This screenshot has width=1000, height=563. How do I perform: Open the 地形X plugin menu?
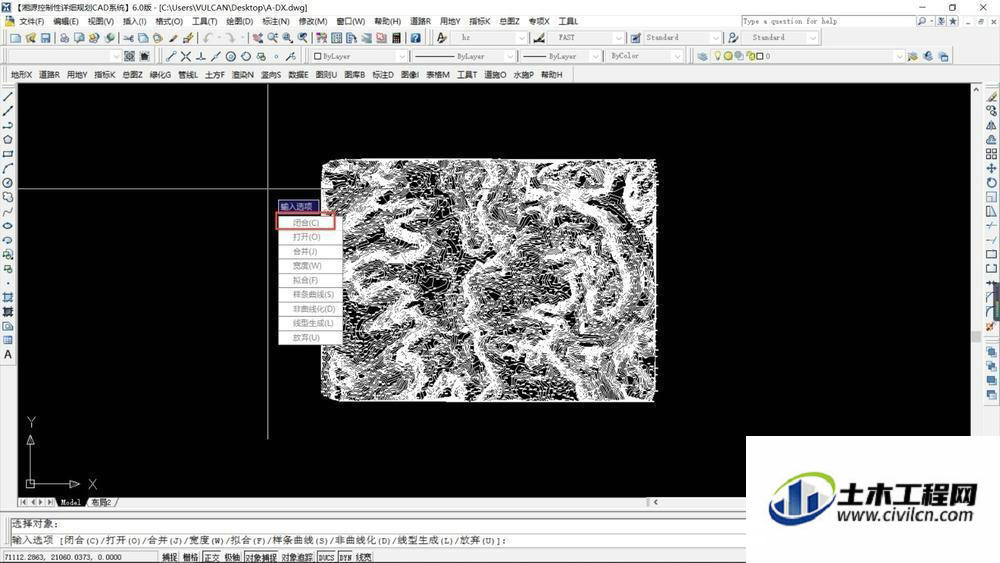coord(21,75)
